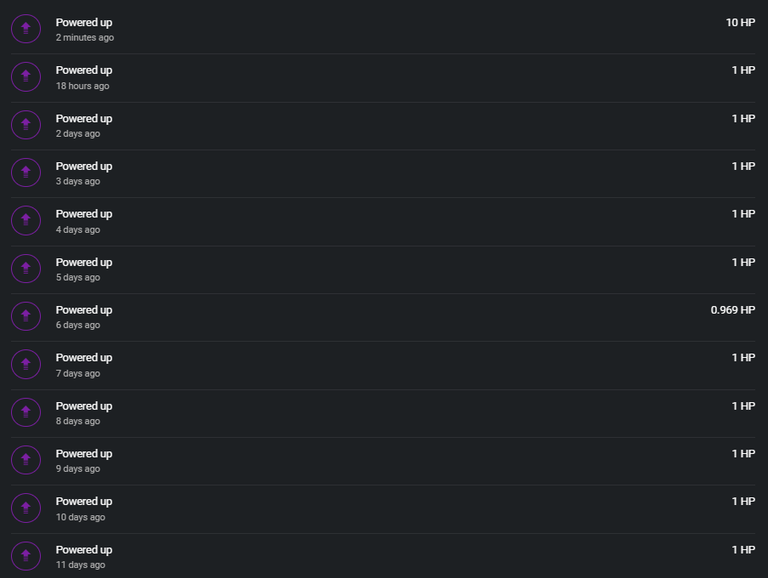Click power-up icon for 3 days ago
This screenshot has width=768, height=578.
(26, 172)
